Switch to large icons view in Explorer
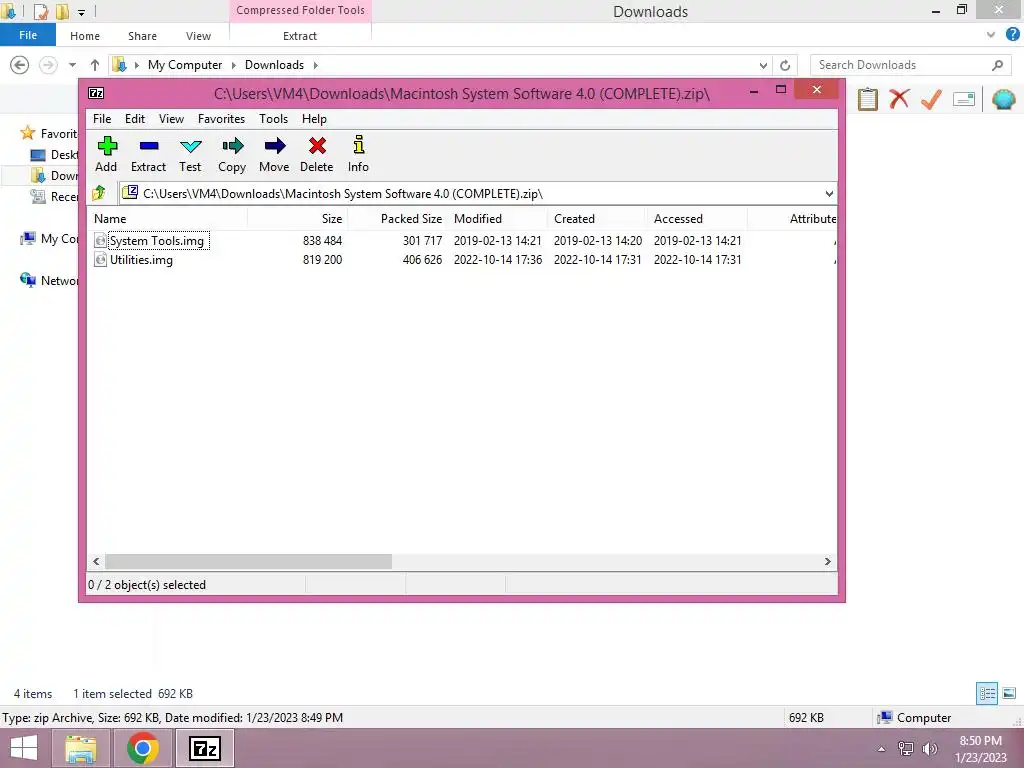The image size is (1024, 768). tap(1009, 694)
